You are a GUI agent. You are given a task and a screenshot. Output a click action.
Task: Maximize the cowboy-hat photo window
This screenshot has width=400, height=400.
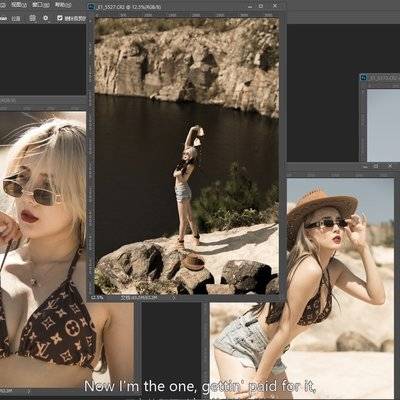[x=376, y=166]
